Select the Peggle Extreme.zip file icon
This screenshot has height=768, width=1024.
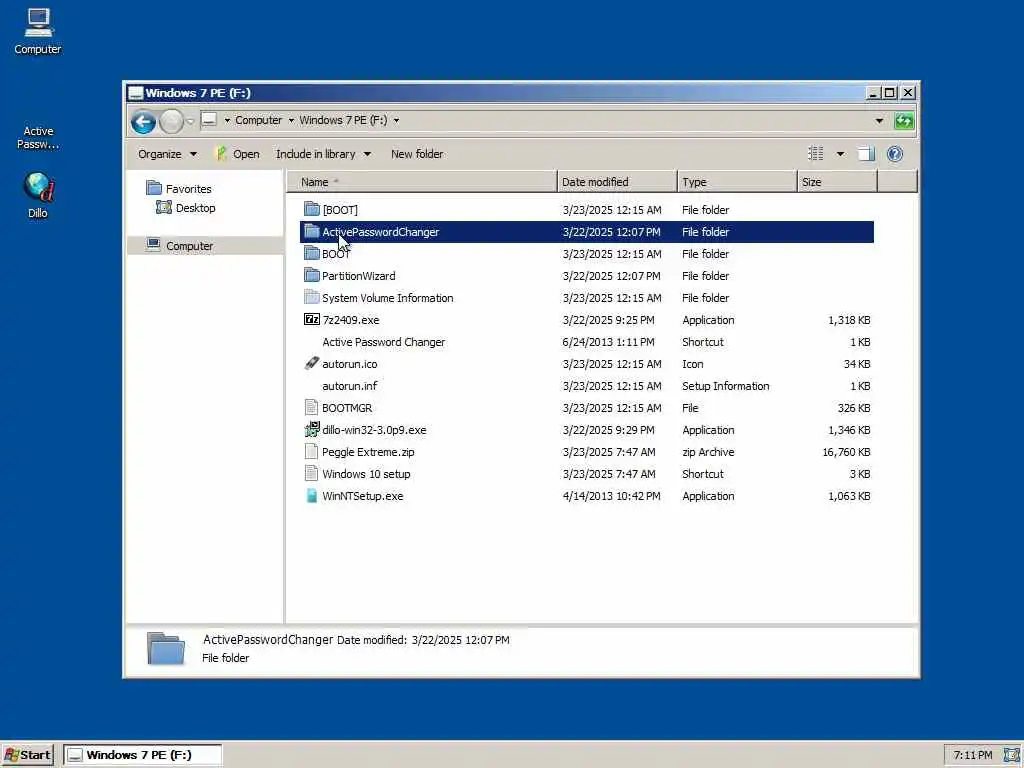pos(312,451)
